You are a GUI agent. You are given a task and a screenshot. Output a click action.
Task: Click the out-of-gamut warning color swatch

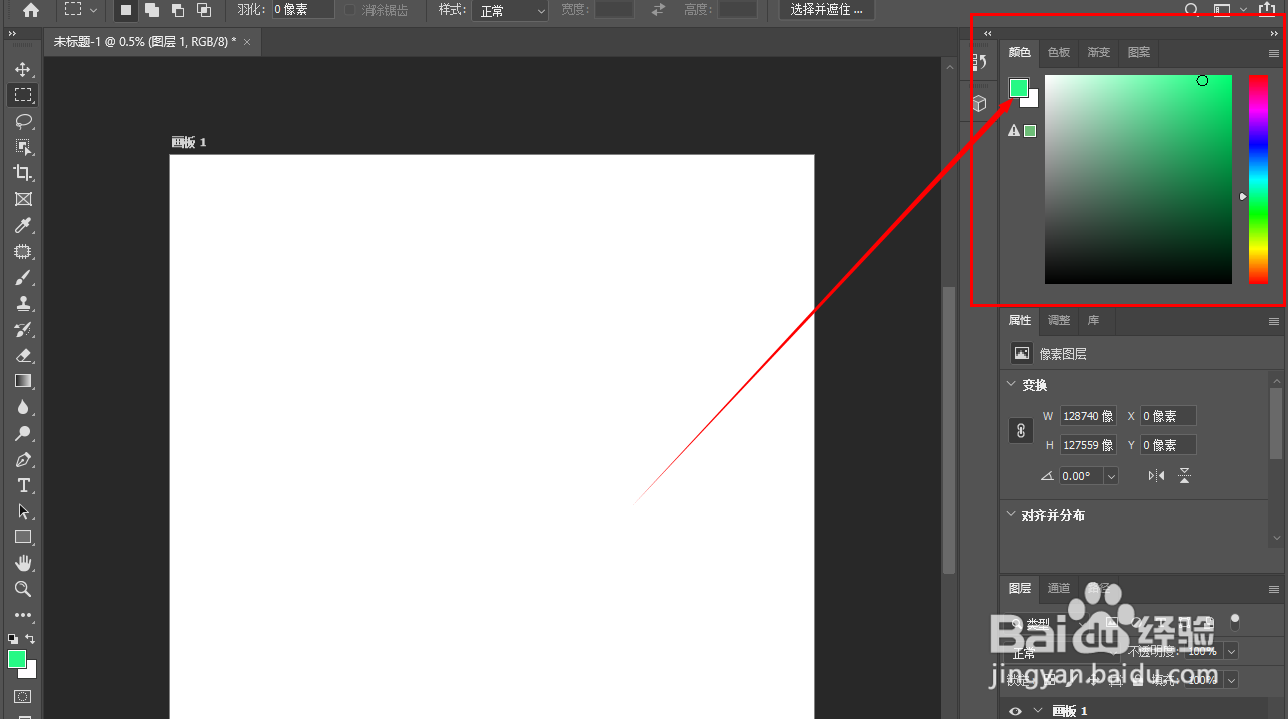click(x=1030, y=131)
